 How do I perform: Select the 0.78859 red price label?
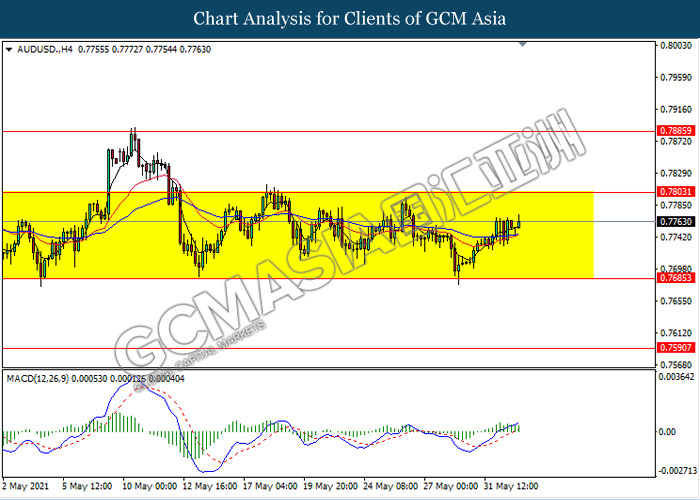(x=676, y=131)
